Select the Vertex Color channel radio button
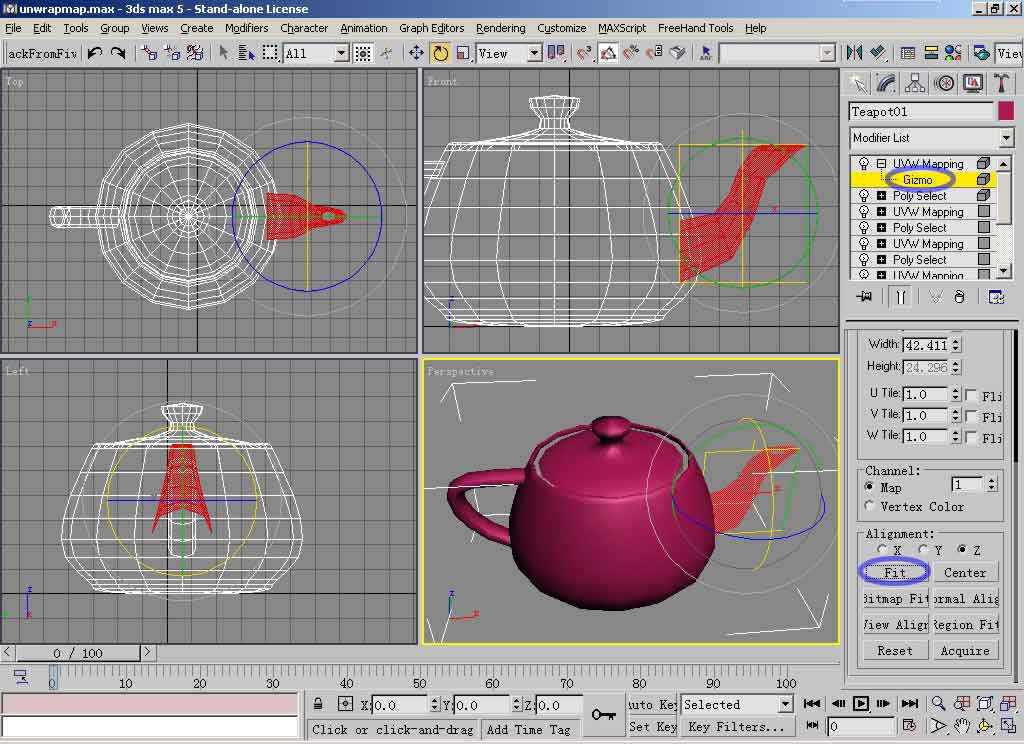Viewport: 1024px width, 744px height. click(x=869, y=507)
